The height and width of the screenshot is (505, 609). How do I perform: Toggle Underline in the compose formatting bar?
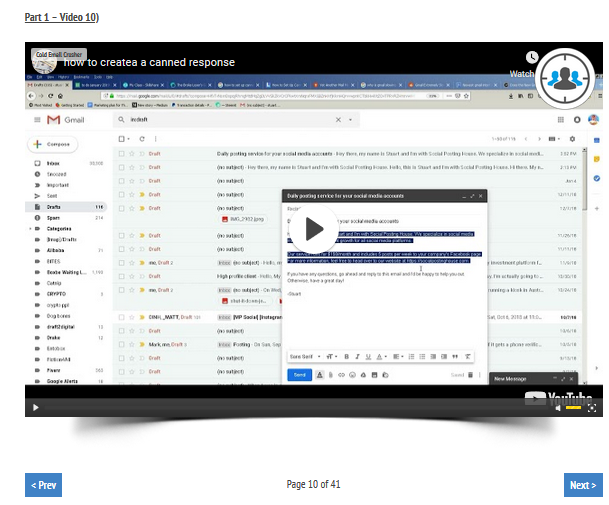pos(368,357)
